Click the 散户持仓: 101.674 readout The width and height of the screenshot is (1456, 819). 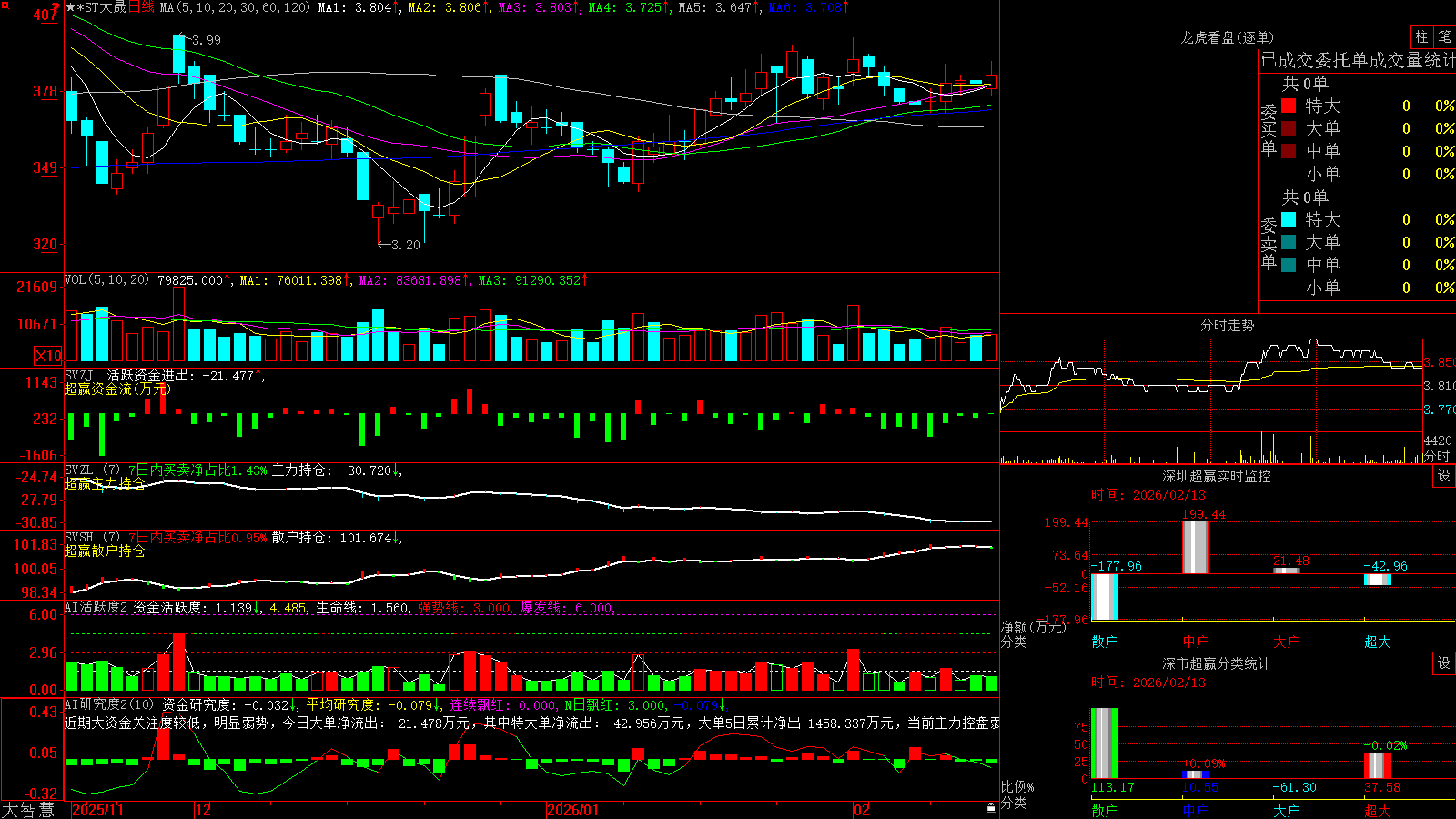point(332,538)
